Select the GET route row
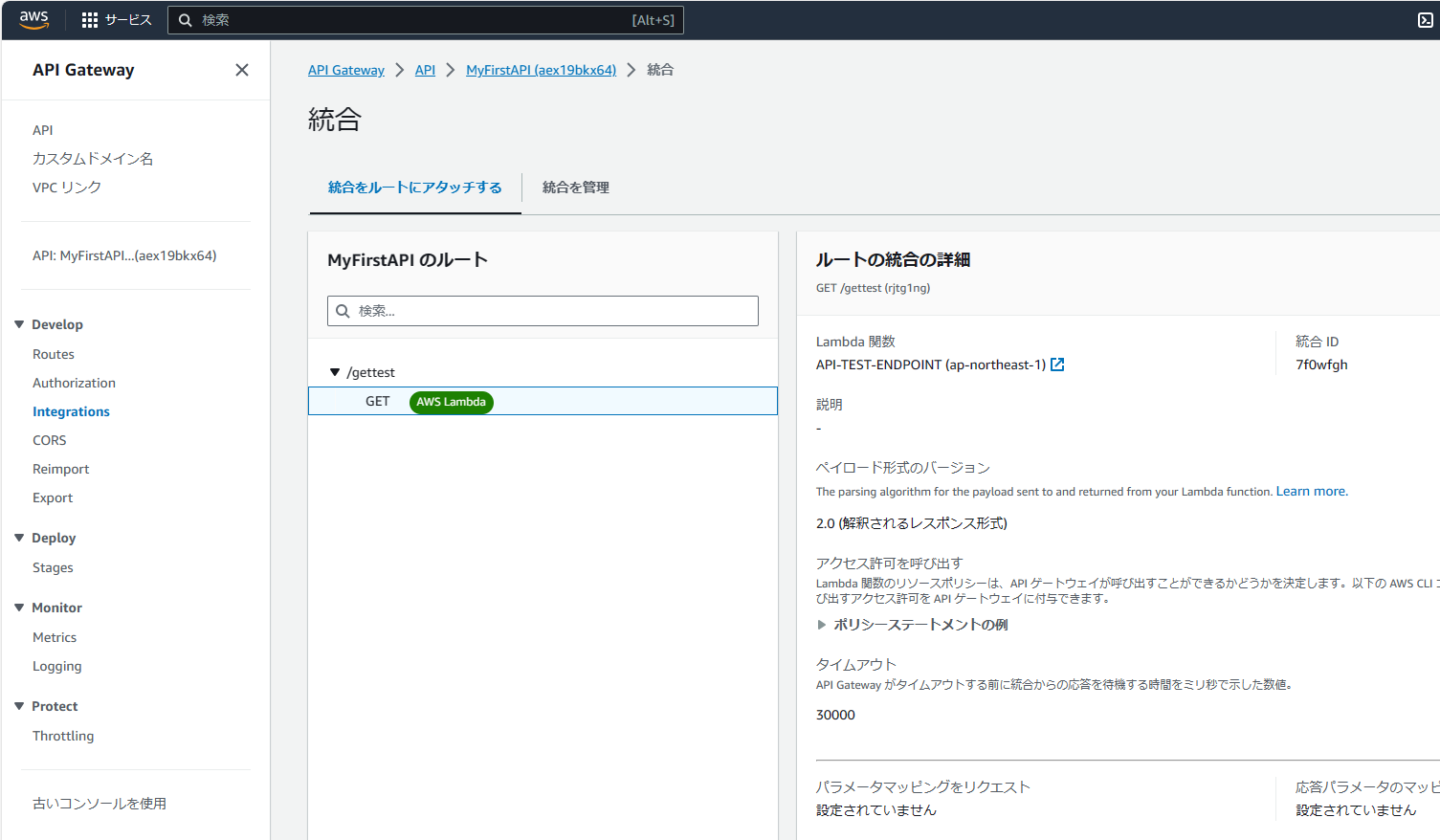Screen dimensions: 1440x840 pos(543,401)
